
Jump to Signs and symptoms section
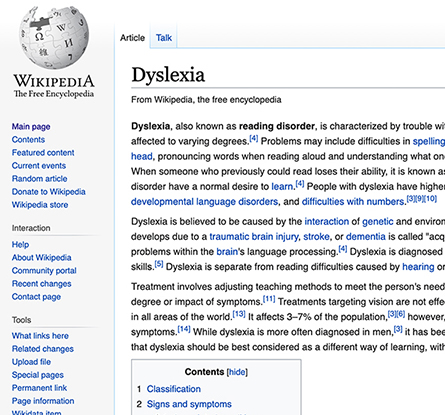coord(189,404)
